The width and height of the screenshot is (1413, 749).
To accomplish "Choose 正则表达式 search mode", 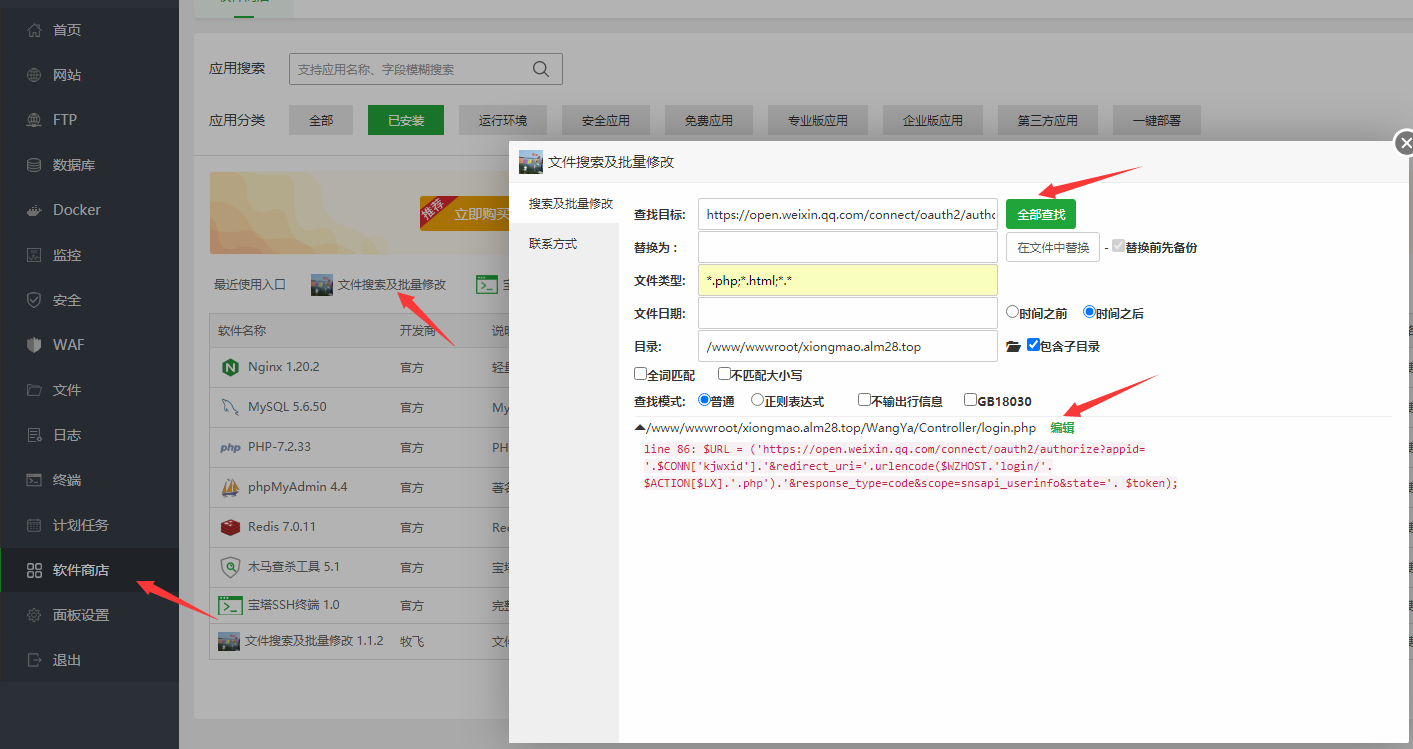I will coord(757,400).
